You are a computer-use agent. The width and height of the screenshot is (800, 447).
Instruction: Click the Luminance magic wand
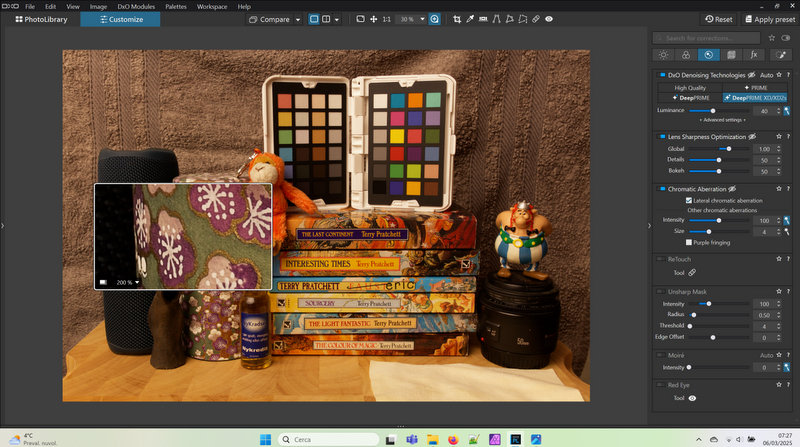click(787, 111)
